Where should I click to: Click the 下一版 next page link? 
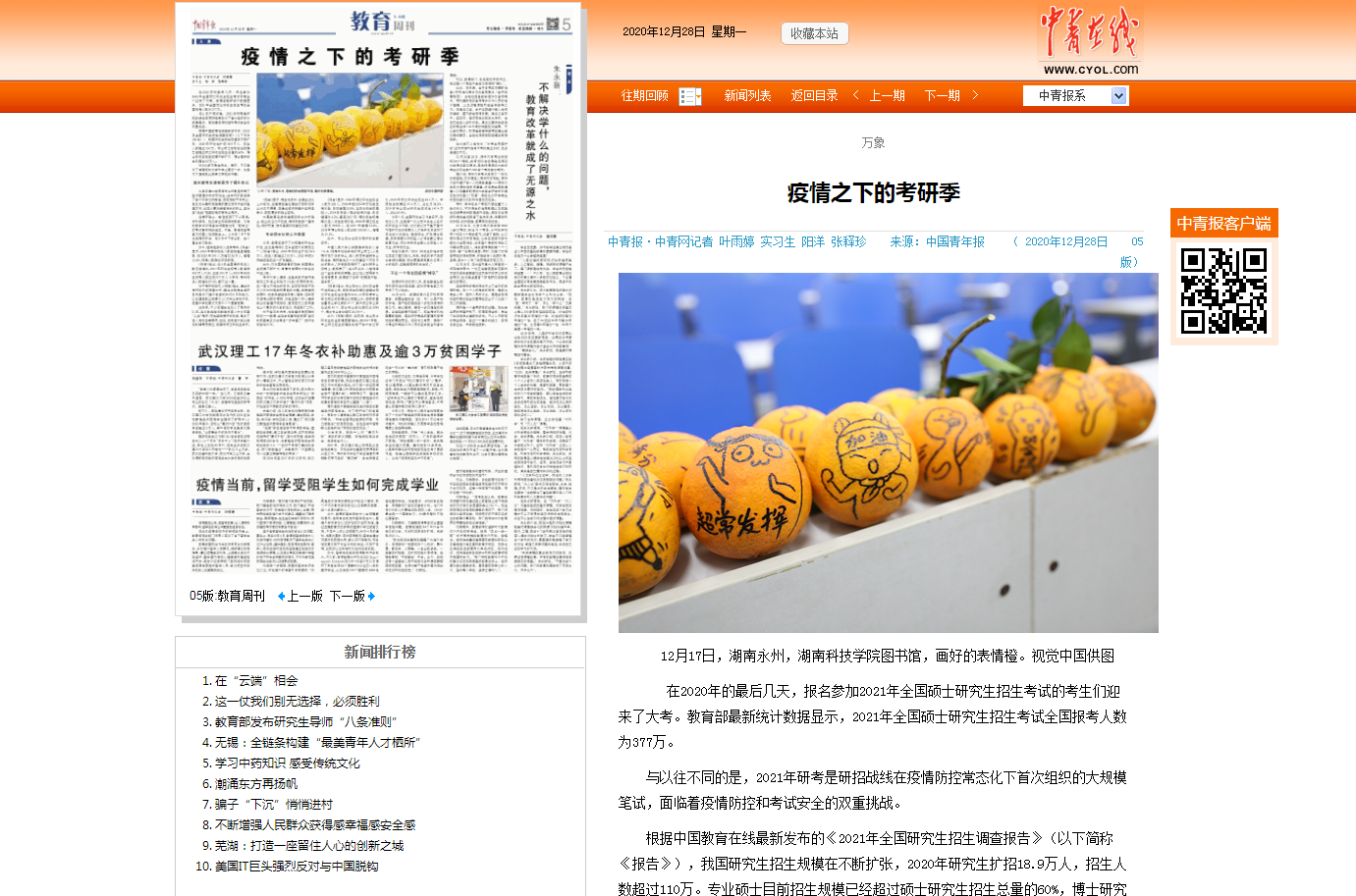(348, 597)
